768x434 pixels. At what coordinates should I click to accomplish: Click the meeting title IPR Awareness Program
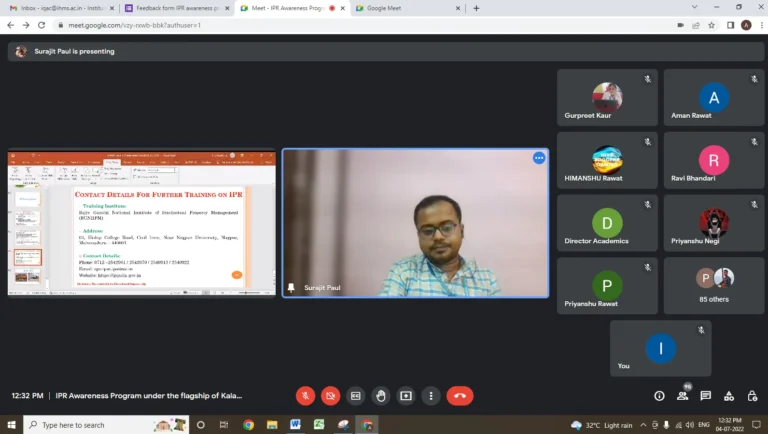(149, 396)
